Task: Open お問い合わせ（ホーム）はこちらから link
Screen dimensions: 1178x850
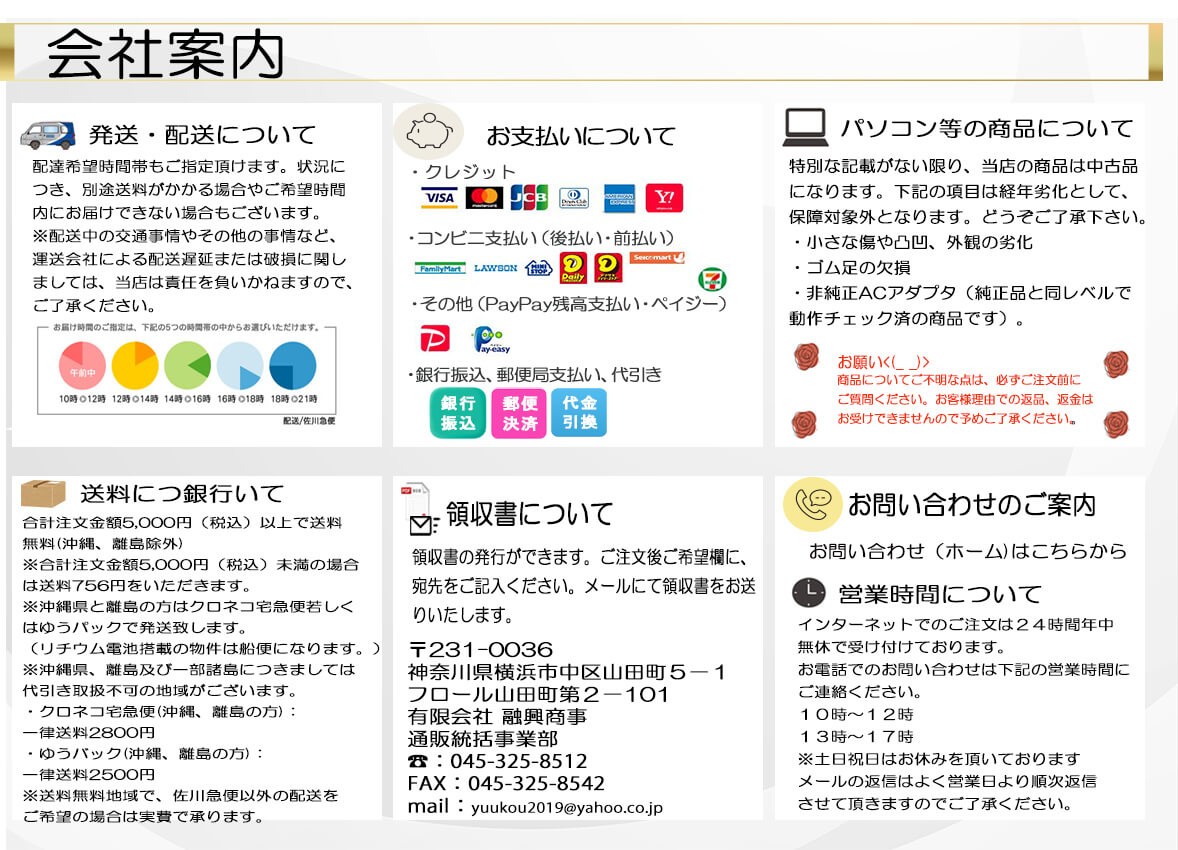Action: click(968, 551)
